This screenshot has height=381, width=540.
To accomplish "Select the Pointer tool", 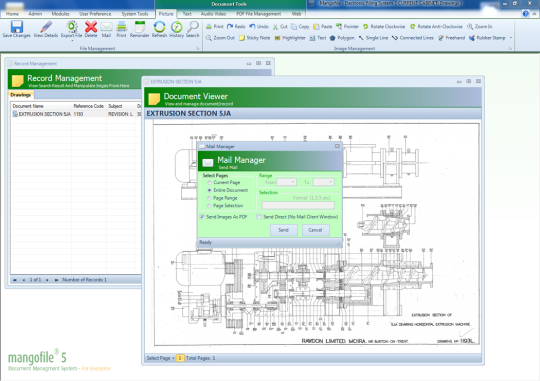I will tap(347, 27).
